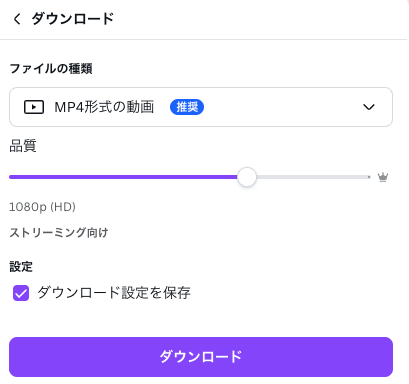Go back using the left chevron arrow
Screen dimensions: 409x384
coord(17,19)
